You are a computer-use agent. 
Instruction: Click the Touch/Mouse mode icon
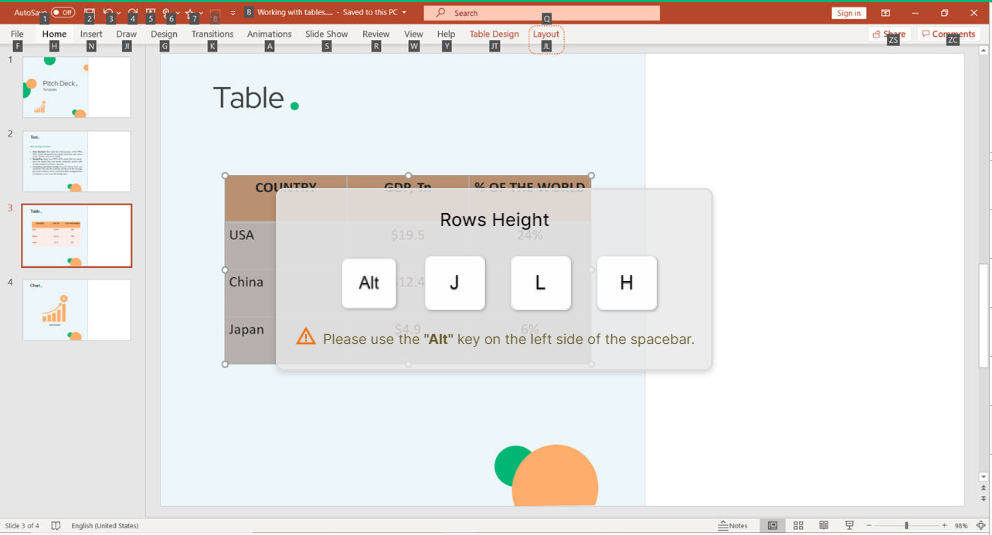click(166, 12)
